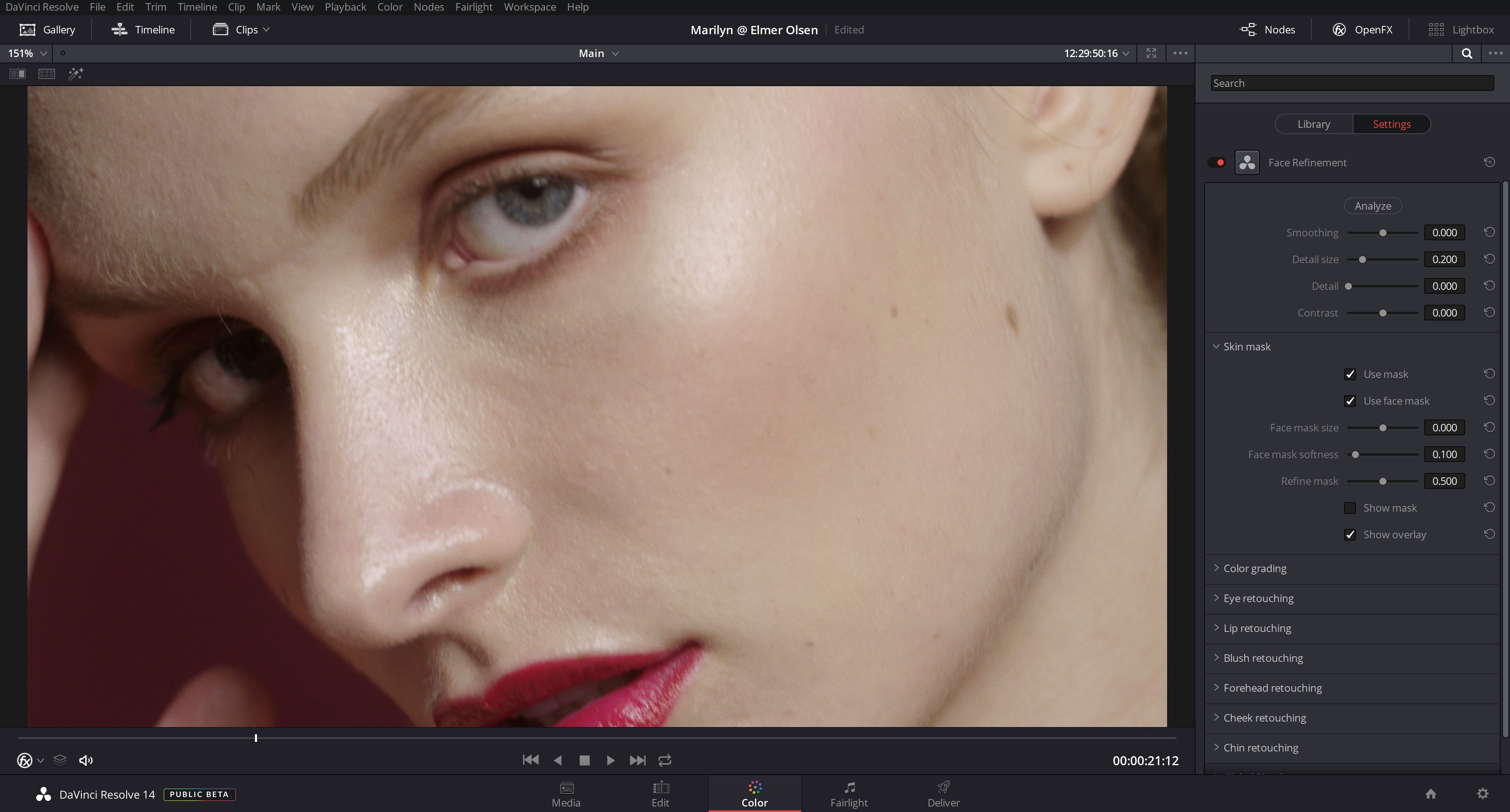Switch to the Deliver page
1510x812 pixels.
[x=943, y=794]
